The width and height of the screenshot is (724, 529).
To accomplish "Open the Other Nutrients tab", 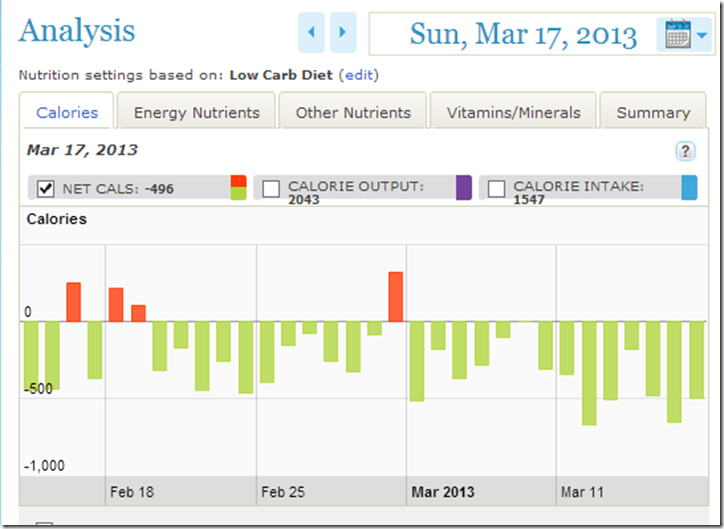I will pyautogui.click(x=353, y=113).
